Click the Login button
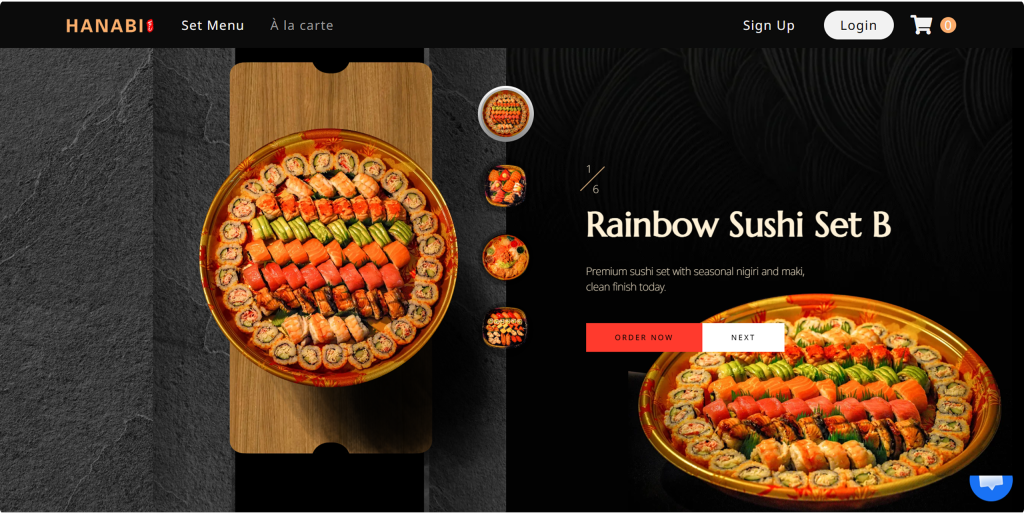This screenshot has height=515, width=1024. [x=858, y=25]
